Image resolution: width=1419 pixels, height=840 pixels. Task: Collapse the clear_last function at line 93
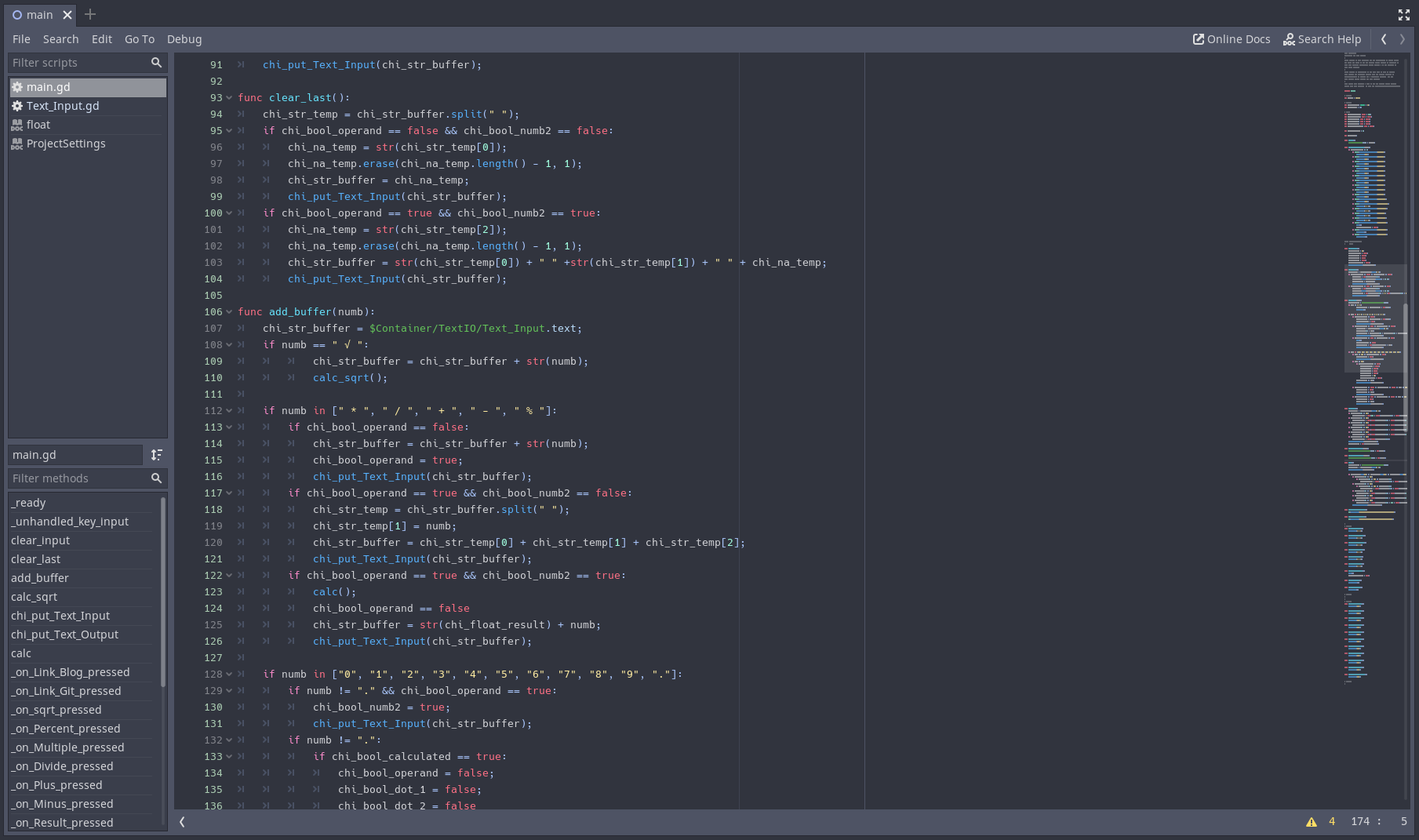pyautogui.click(x=229, y=98)
